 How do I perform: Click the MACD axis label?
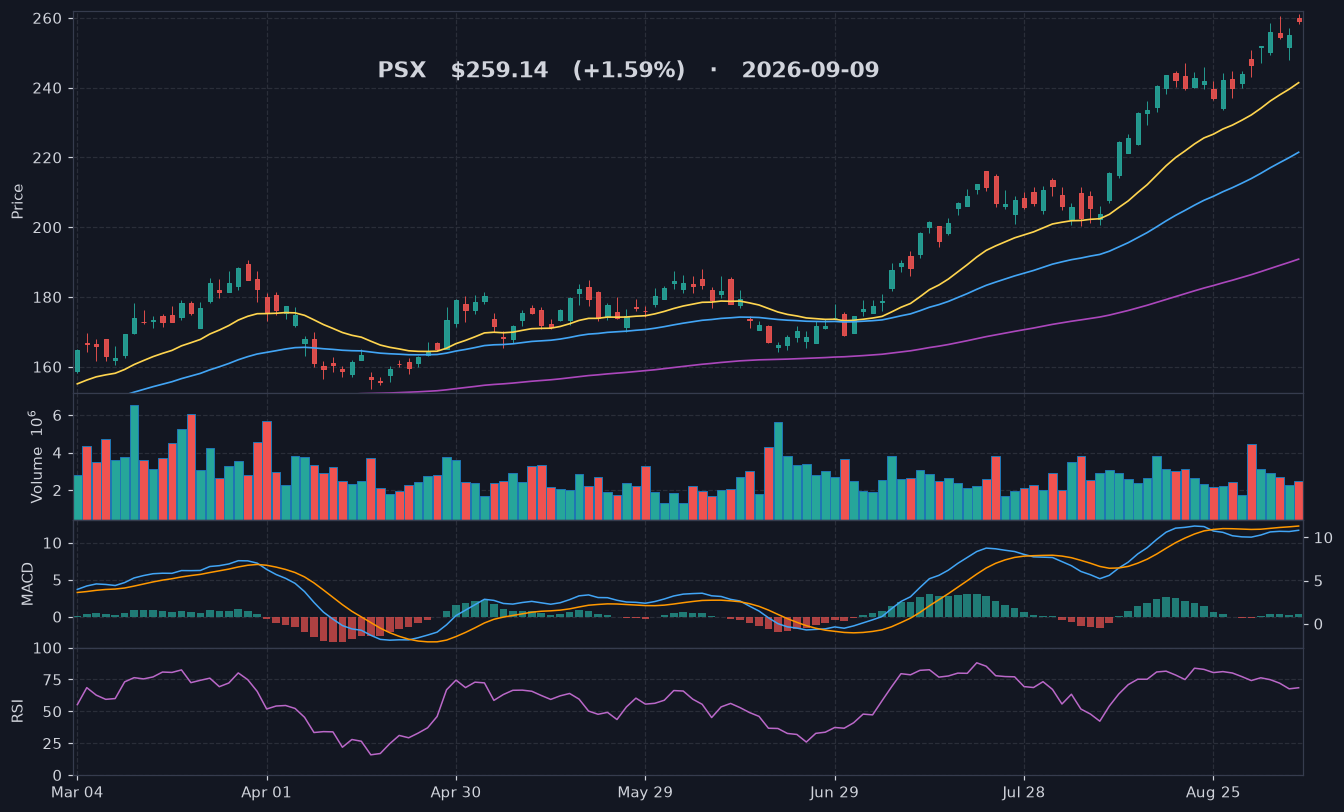pos(28,583)
